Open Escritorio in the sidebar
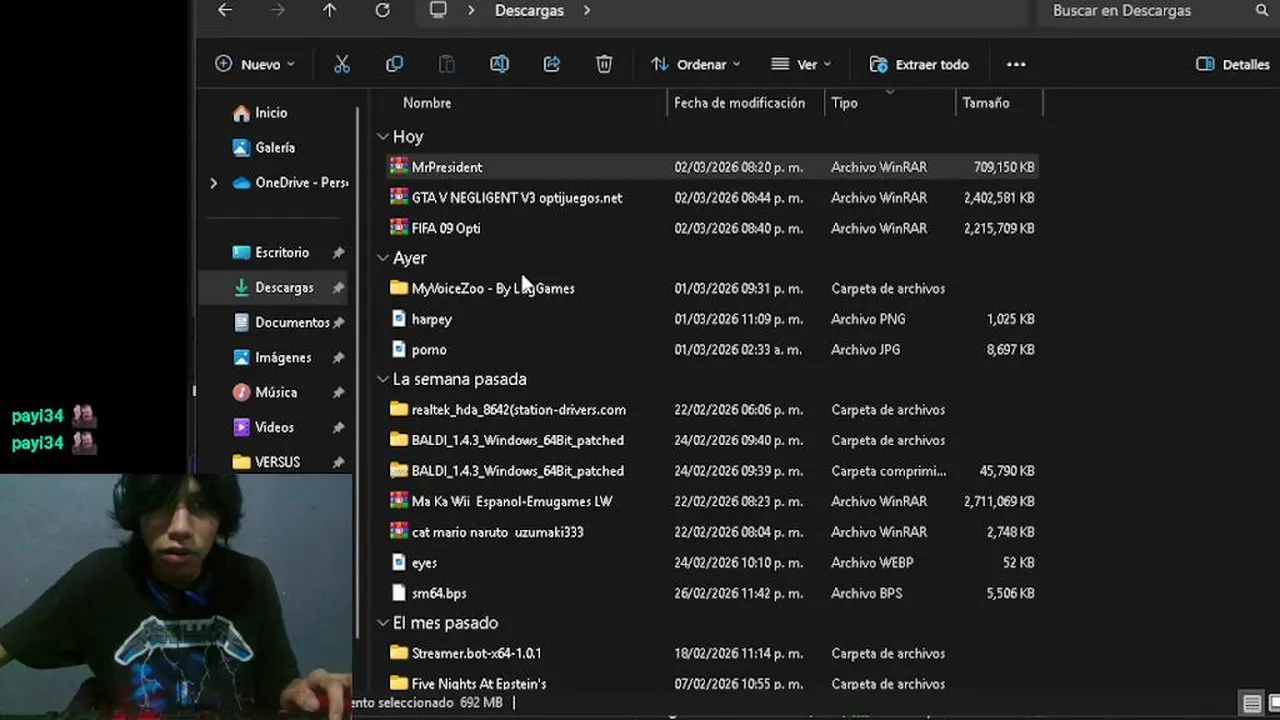 (x=271, y=253)
